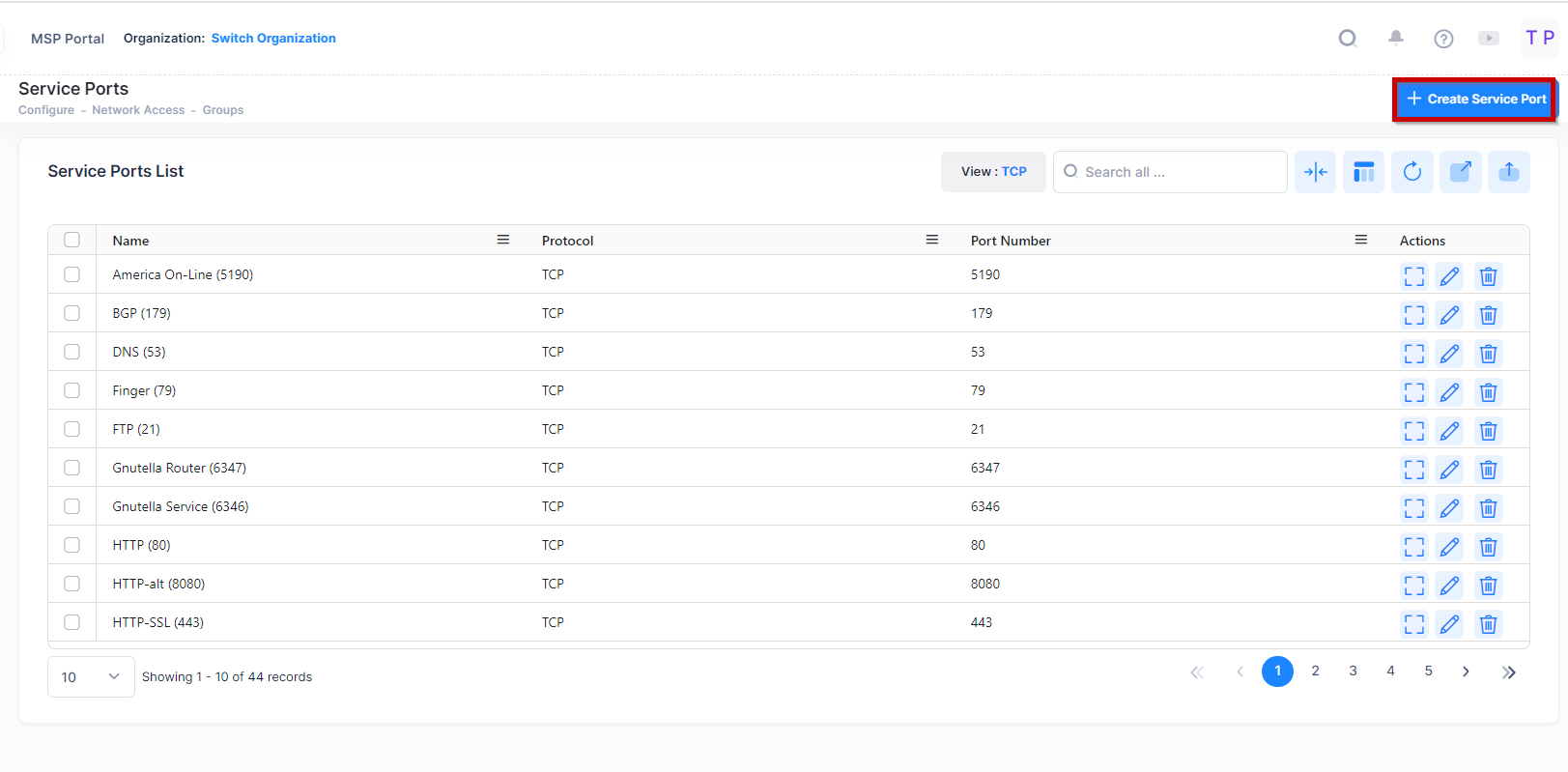Open the help question mark icon

pyautogui.click(x=1442, y=39)
